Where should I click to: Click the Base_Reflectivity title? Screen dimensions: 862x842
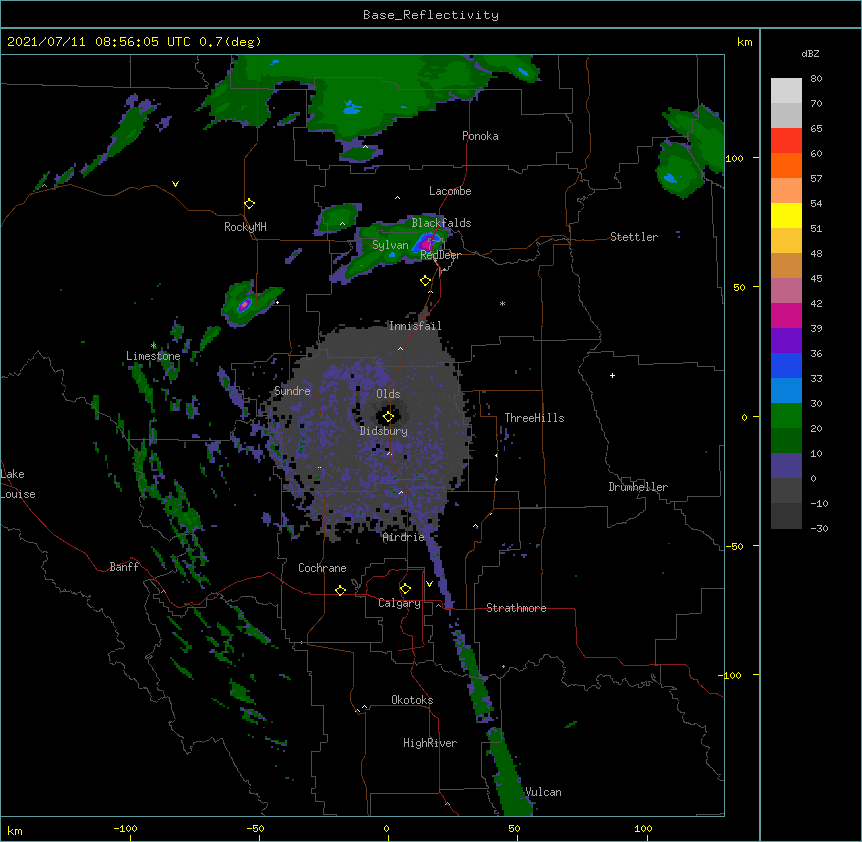point(431,15)
